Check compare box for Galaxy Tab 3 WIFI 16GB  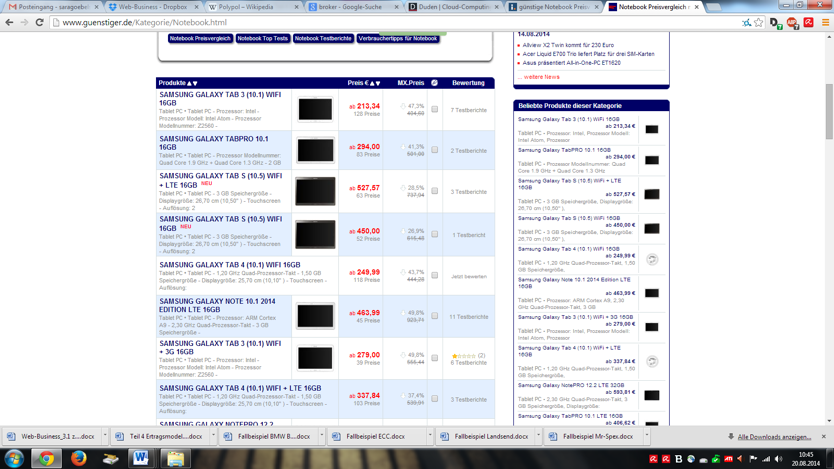tap(435, 109)
